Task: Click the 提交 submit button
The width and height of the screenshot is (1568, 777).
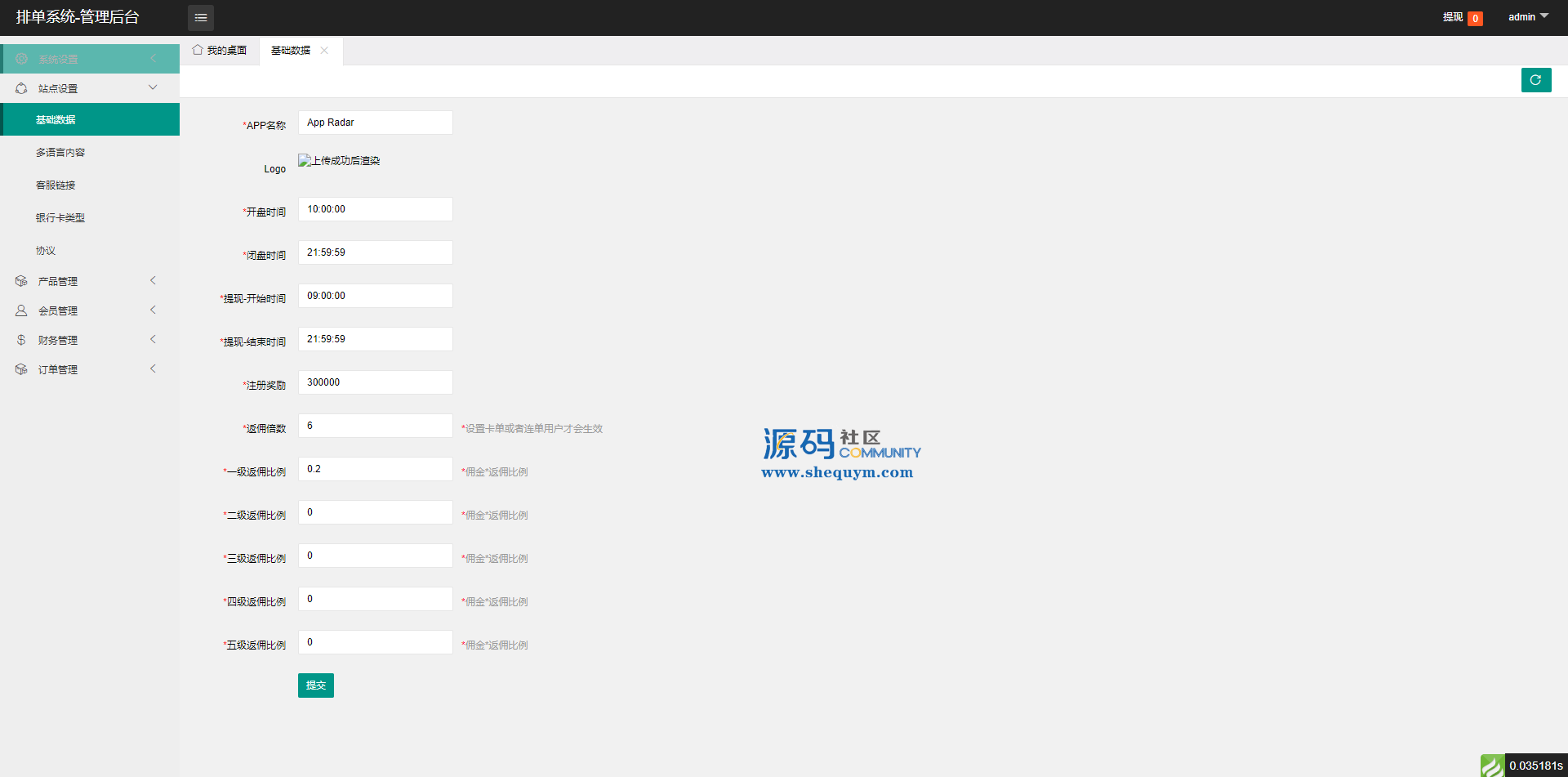Action: [316, 685]
